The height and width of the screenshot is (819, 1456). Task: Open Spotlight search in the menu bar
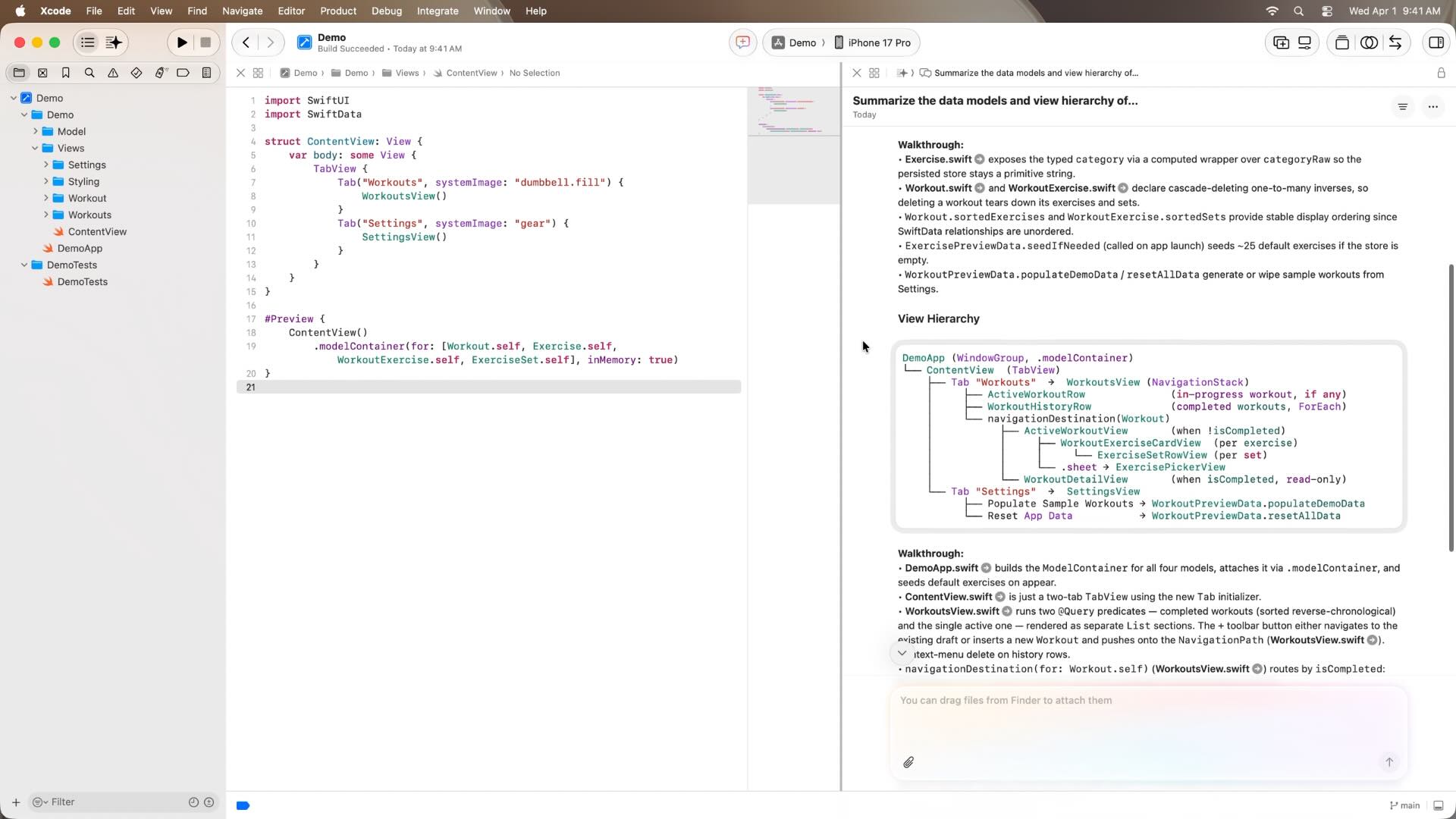coord(1298,11)
